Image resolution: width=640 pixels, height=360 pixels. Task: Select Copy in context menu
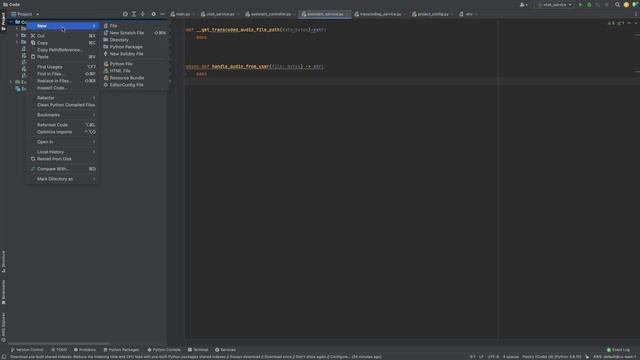click(x=63, y=43)
